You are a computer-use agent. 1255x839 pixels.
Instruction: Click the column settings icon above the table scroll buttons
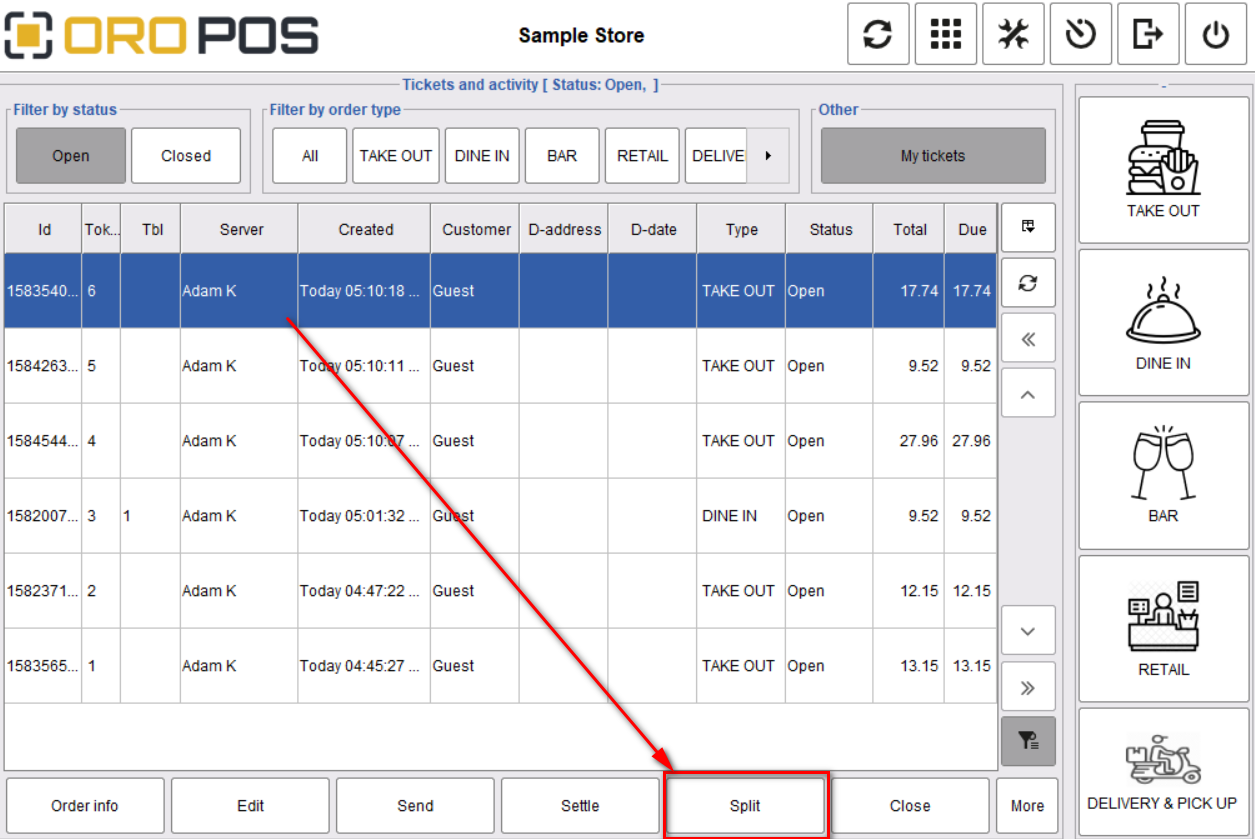coord(1028,227)
